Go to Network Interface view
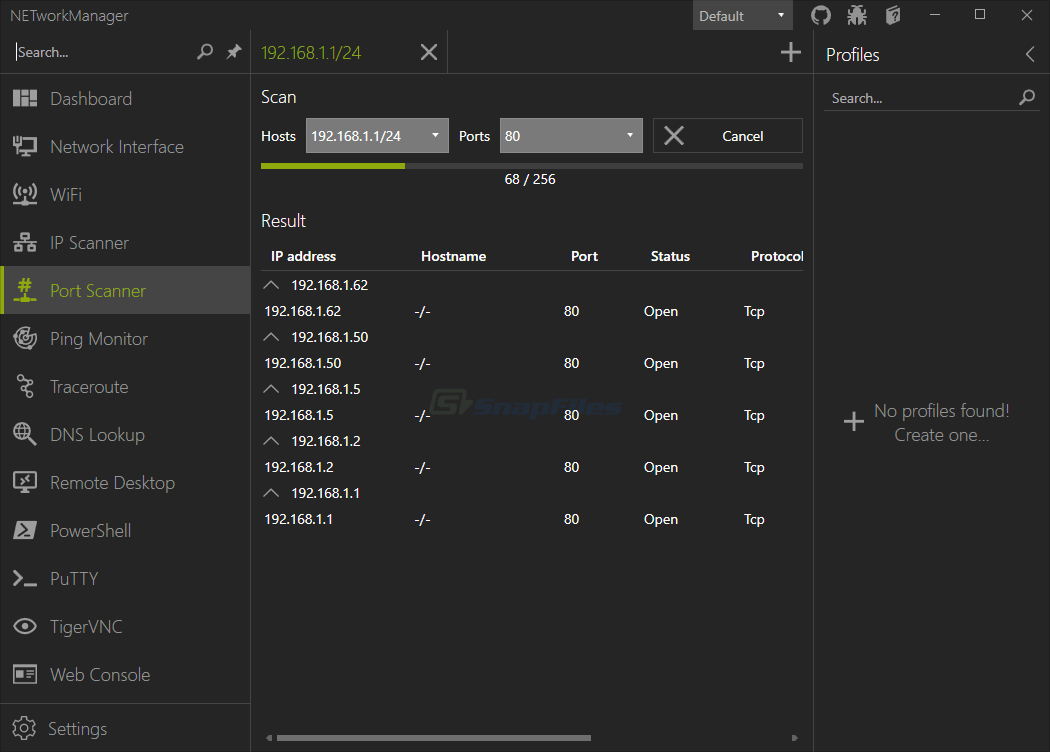This screenshot has width=1050, height=752. tap(126, 147)
